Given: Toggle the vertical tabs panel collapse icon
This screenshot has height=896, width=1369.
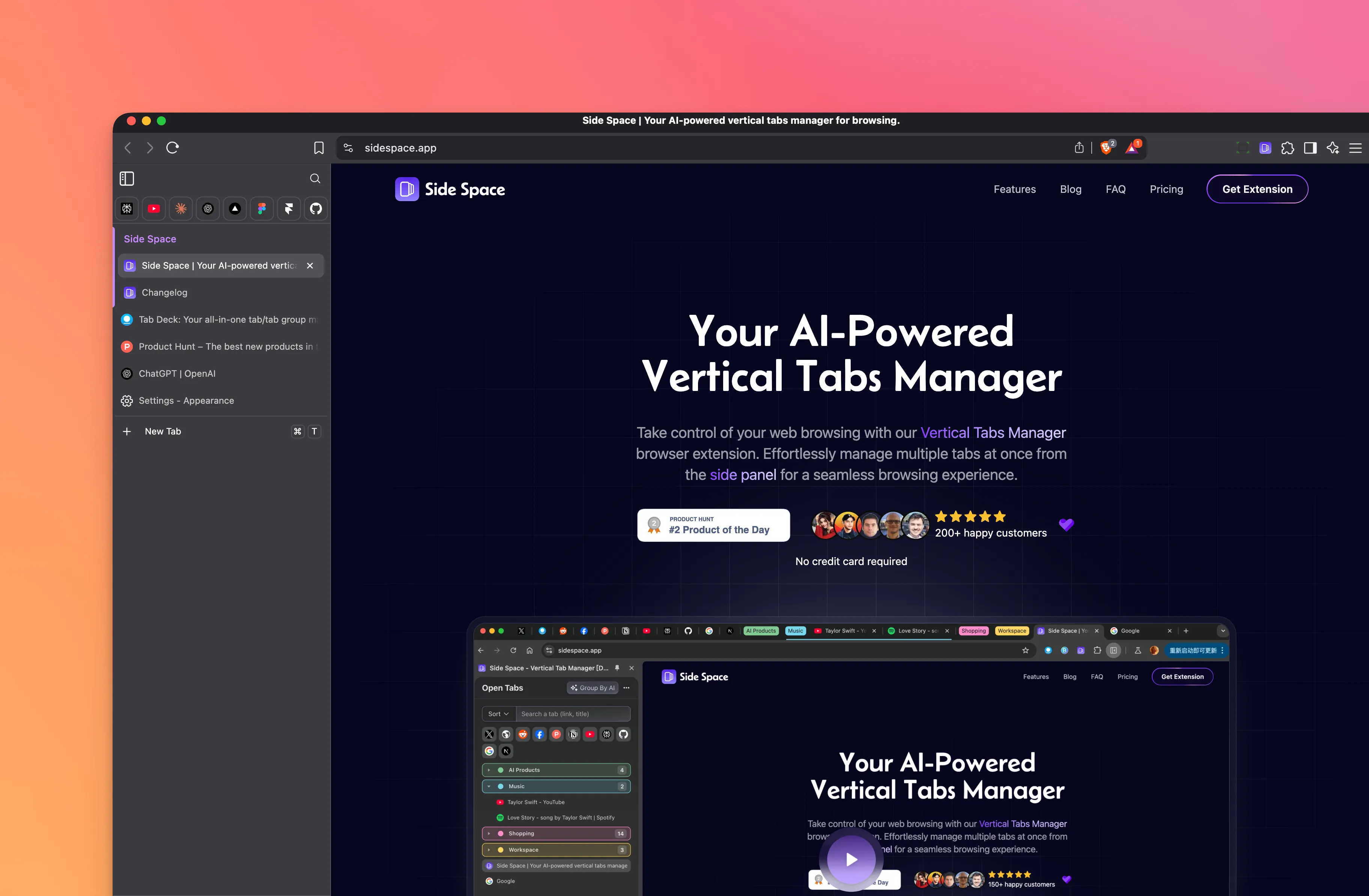Looking at the screenshot, I should click(x=126, y=179).
